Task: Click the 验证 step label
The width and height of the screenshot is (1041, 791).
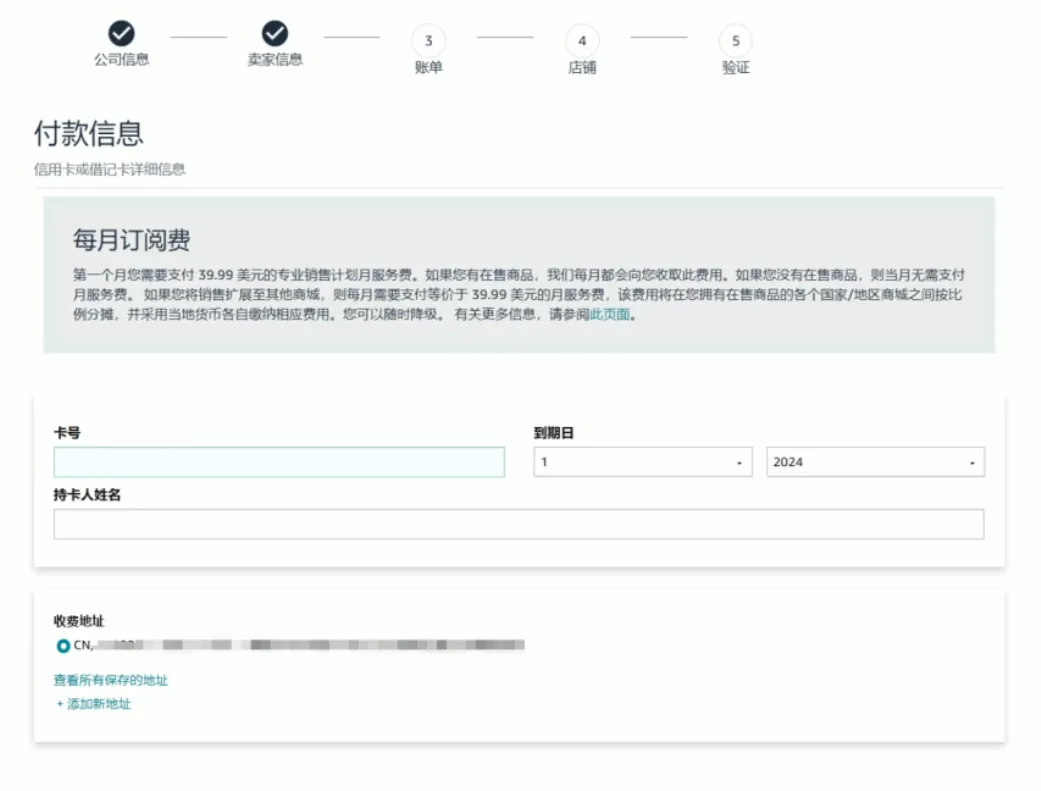Action: point(735,68)
